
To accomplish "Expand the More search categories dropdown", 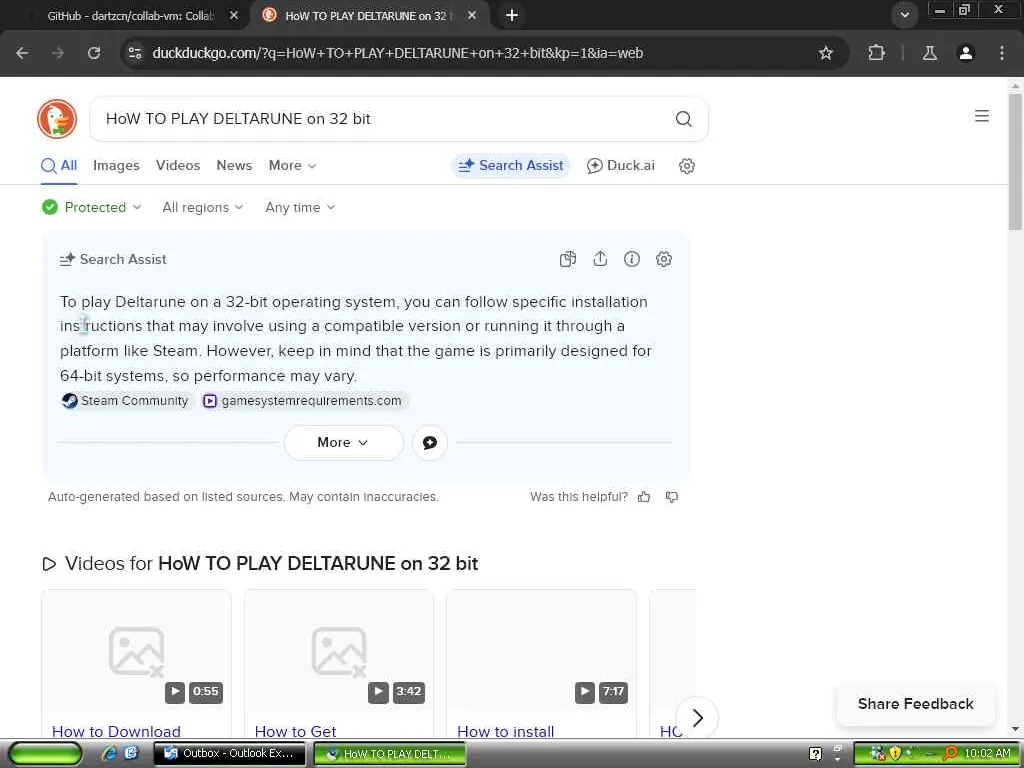I will 292,166.
